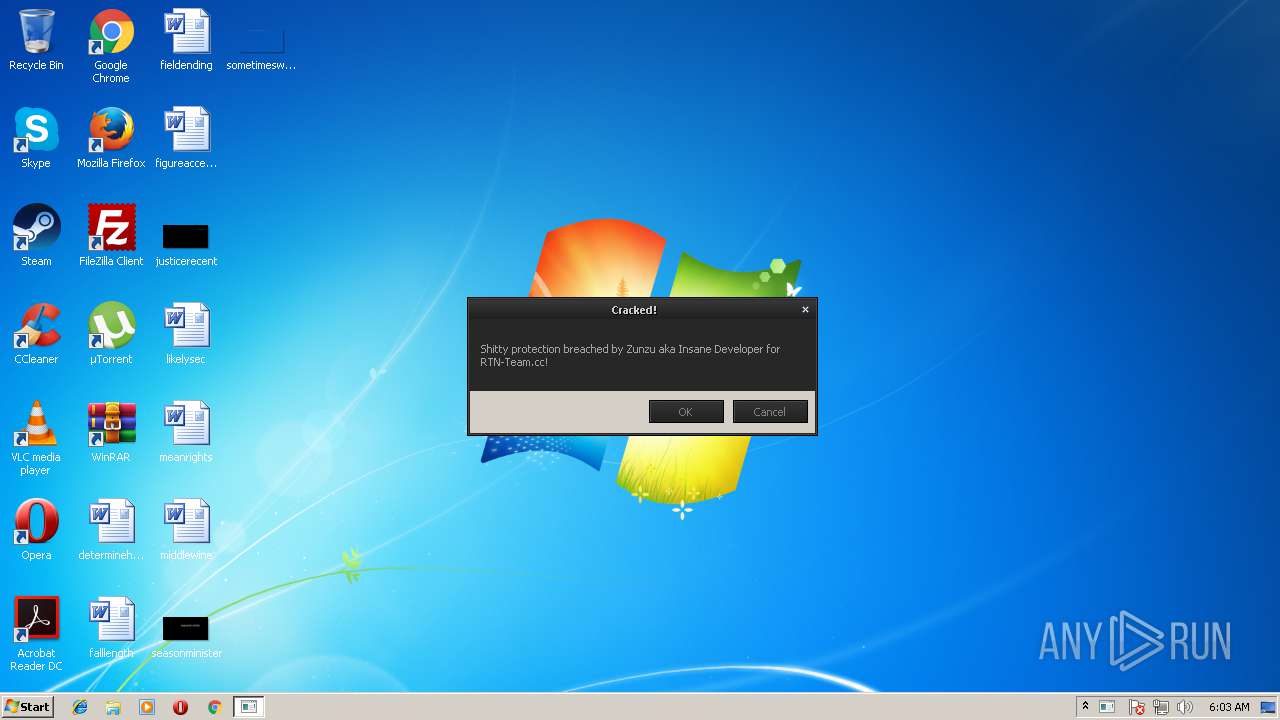Open Action Center flag tray icon
The width and height of the screenshot is (1280, 720).
click(1137, 707)
